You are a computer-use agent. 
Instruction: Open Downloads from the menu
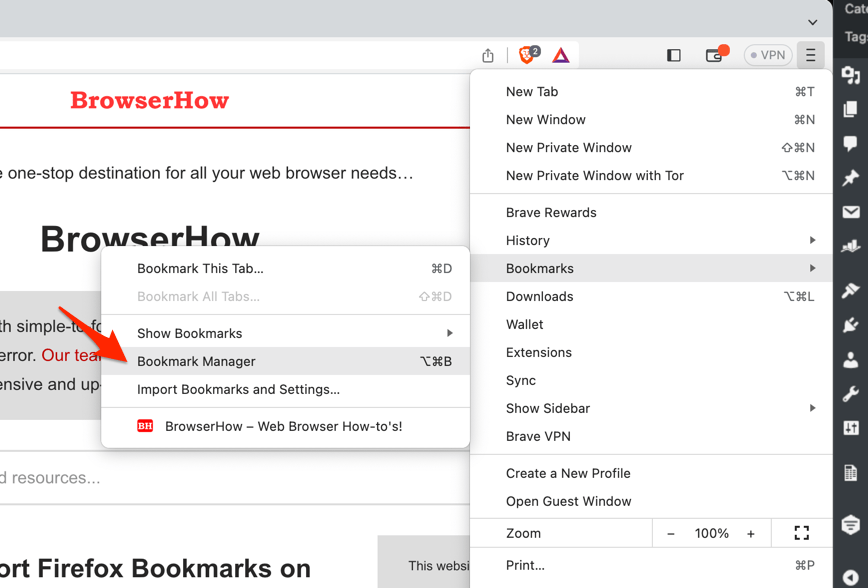click(651, 296)
